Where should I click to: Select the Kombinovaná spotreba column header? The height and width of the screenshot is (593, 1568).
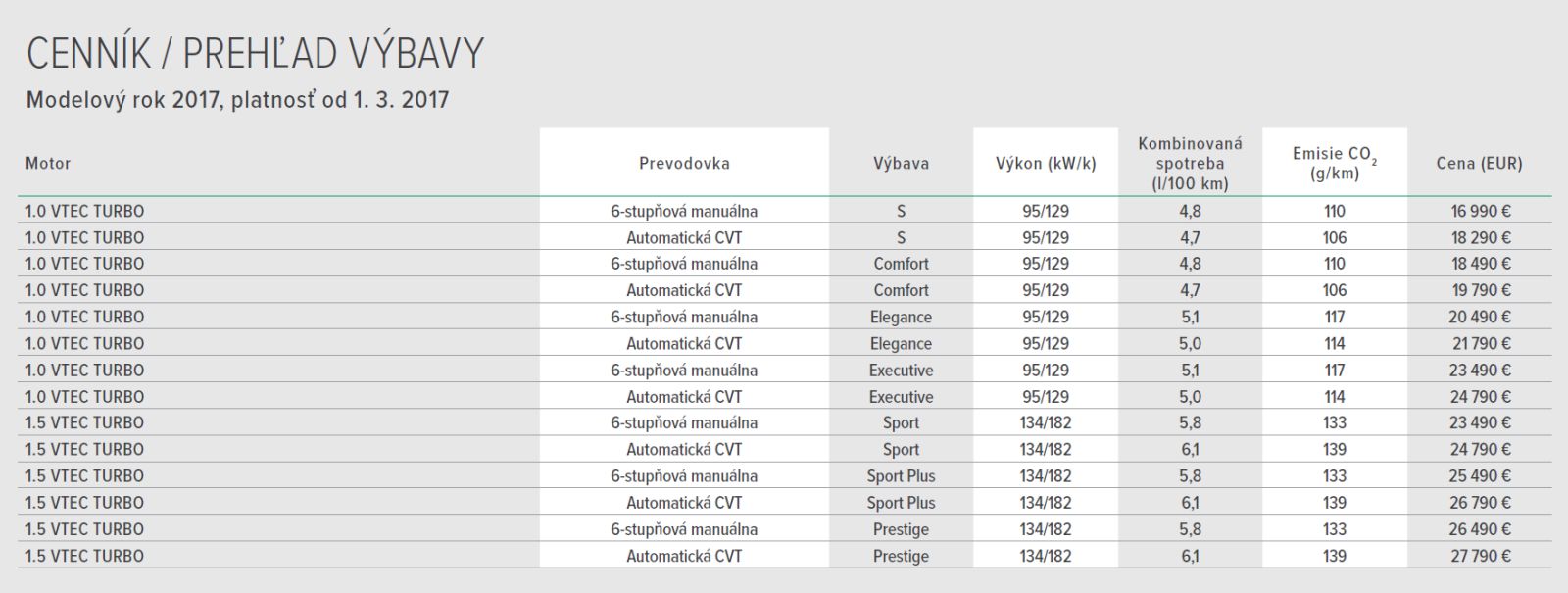pyautogui.click(x=1190, y=164)
